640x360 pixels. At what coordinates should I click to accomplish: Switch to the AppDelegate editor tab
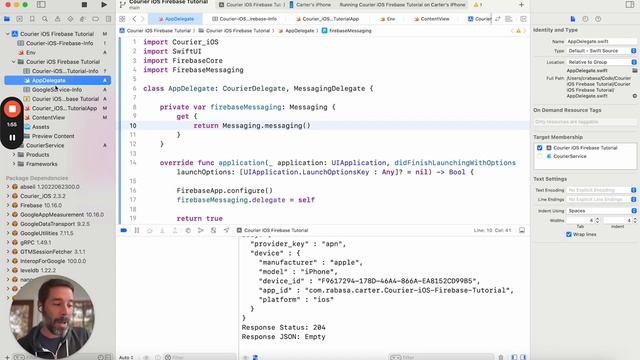(x=176, y=19)
